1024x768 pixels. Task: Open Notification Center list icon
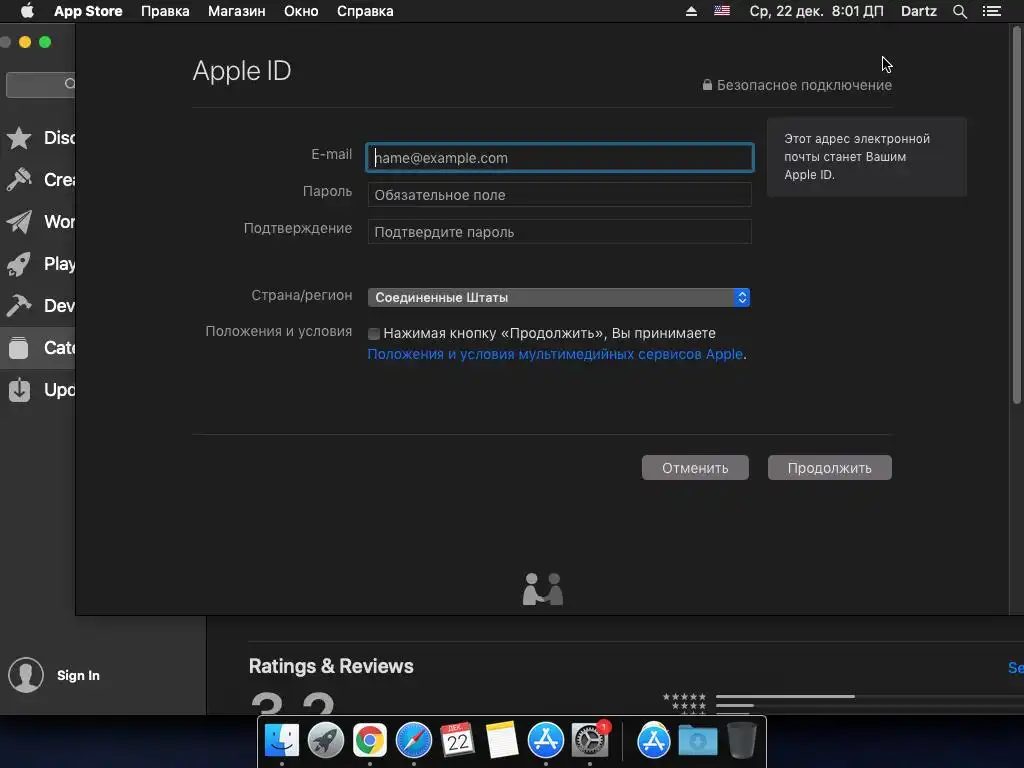tap(991, 11)
